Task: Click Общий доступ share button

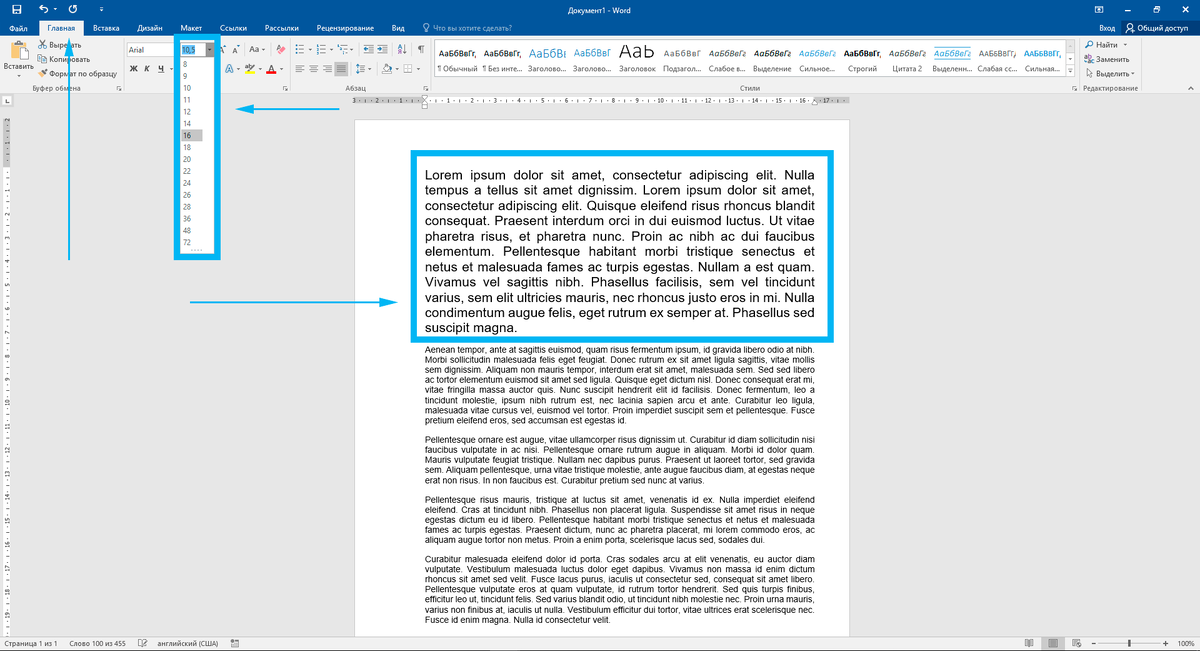Action: click(1160, 28)
